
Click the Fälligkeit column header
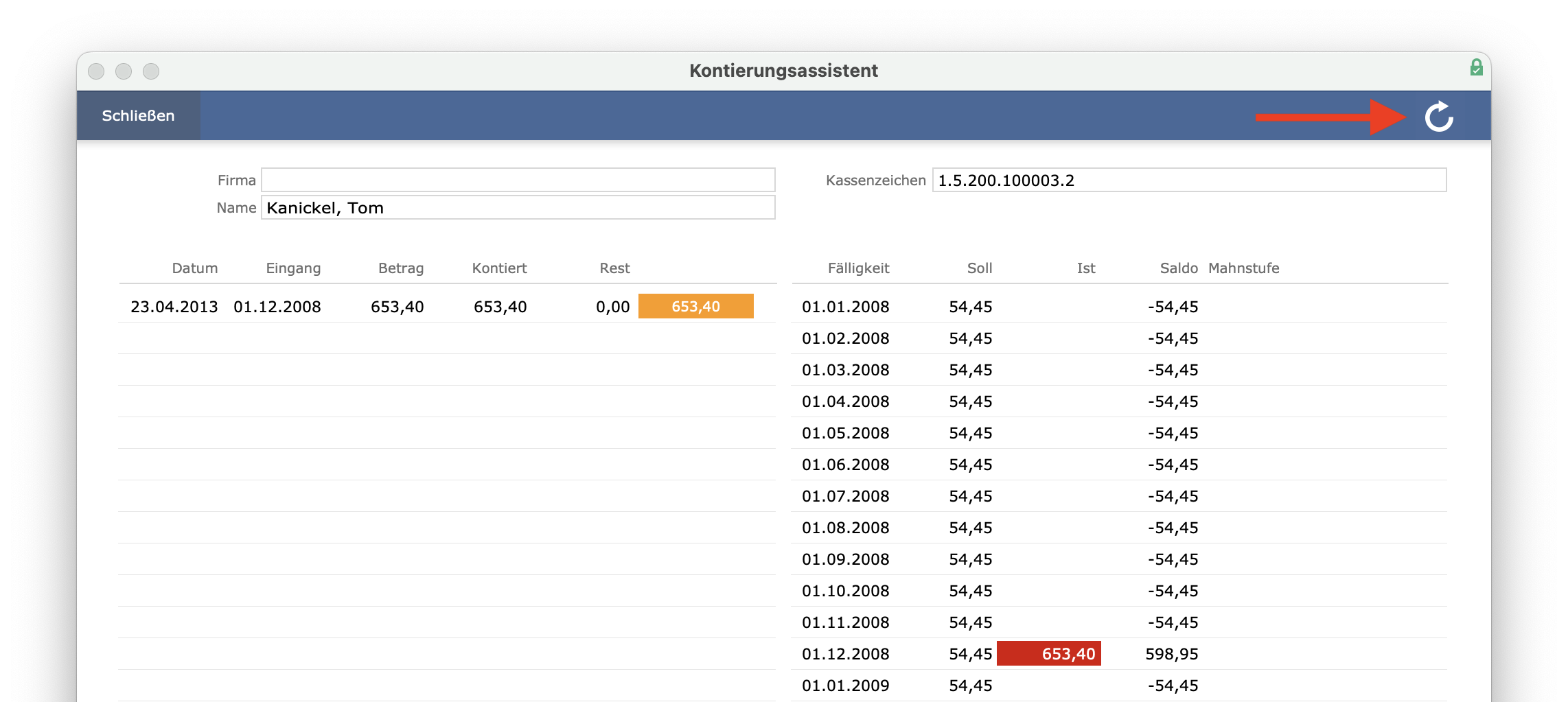click(858, 268)
